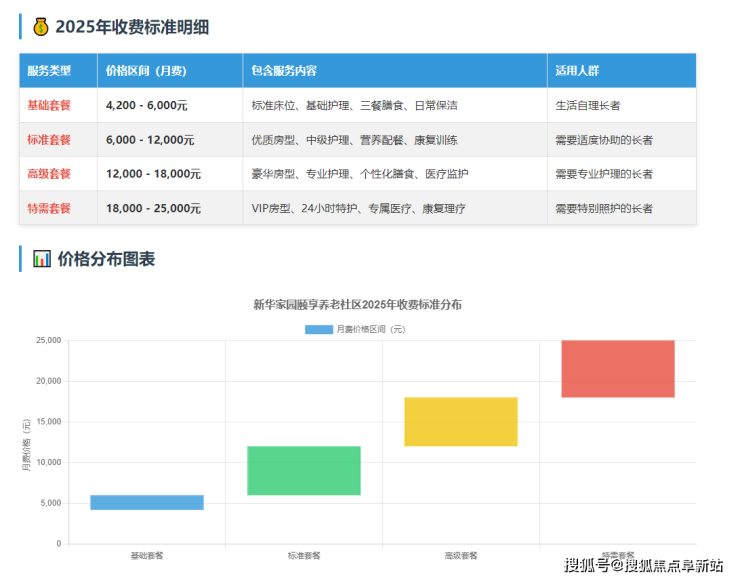Click the 包含服务内容 column header
Screen dimensions: 740x581
[x=284, y=71]
